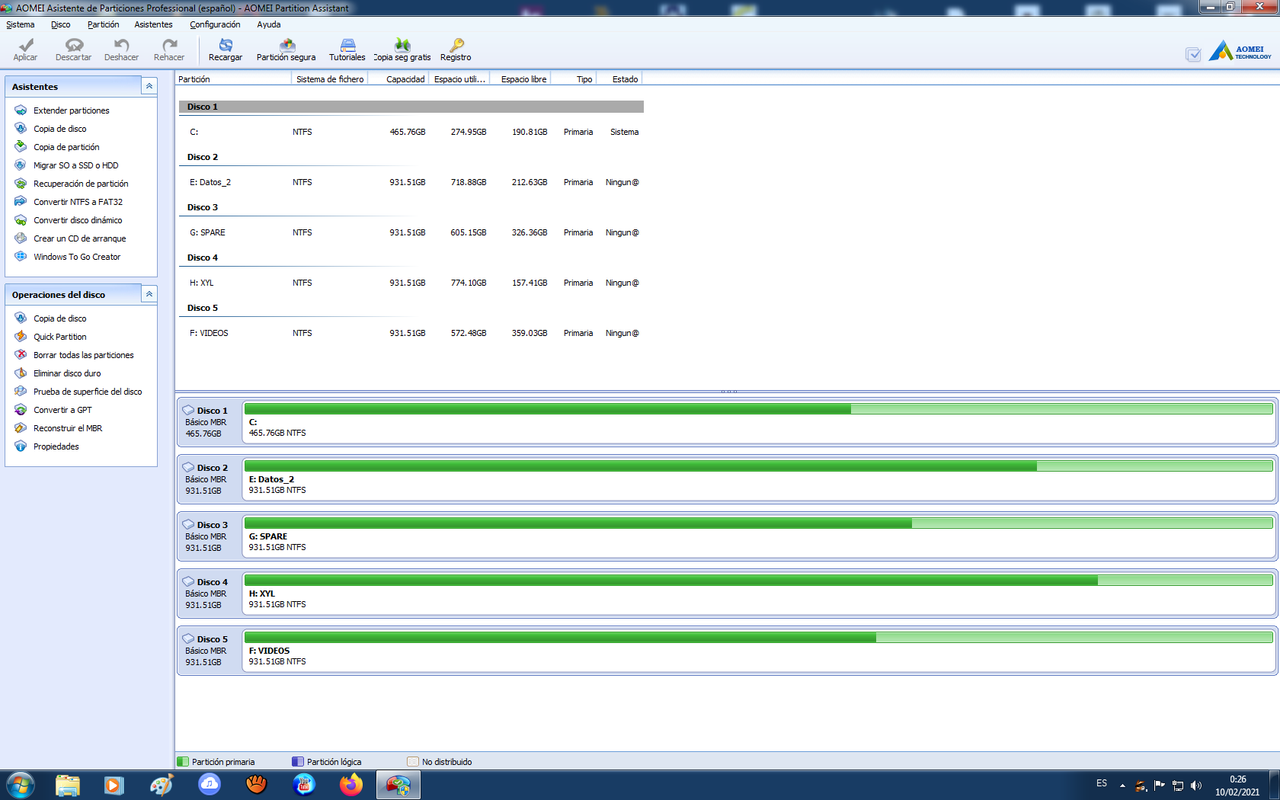Select the G: SPARE partition row
Image resolution: width=1280 pixels, height=800 pixels.
pyautogui.click(x=411, y=232)
